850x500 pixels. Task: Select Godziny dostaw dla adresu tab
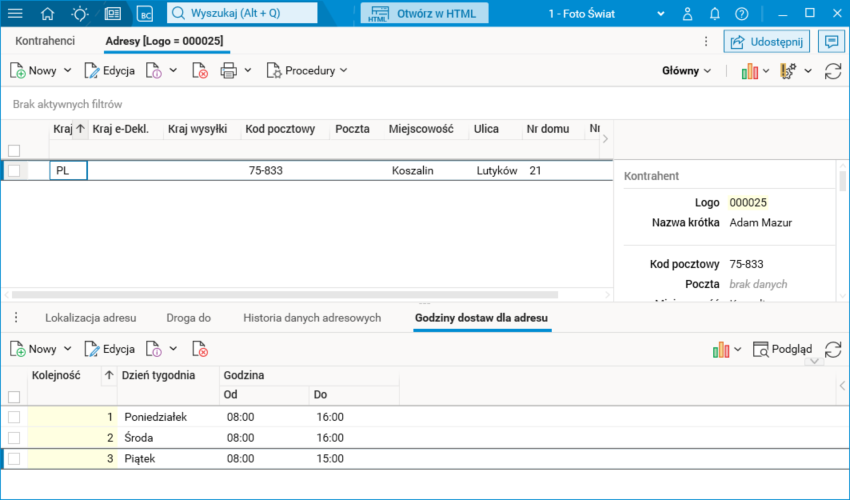pyautogui.click(x=481, y=318)
